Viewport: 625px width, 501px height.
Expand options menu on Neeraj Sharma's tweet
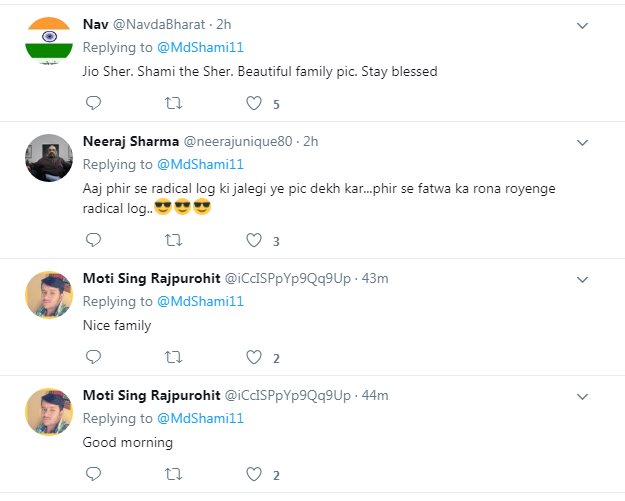pyautogui.click(x=584, y=142)
